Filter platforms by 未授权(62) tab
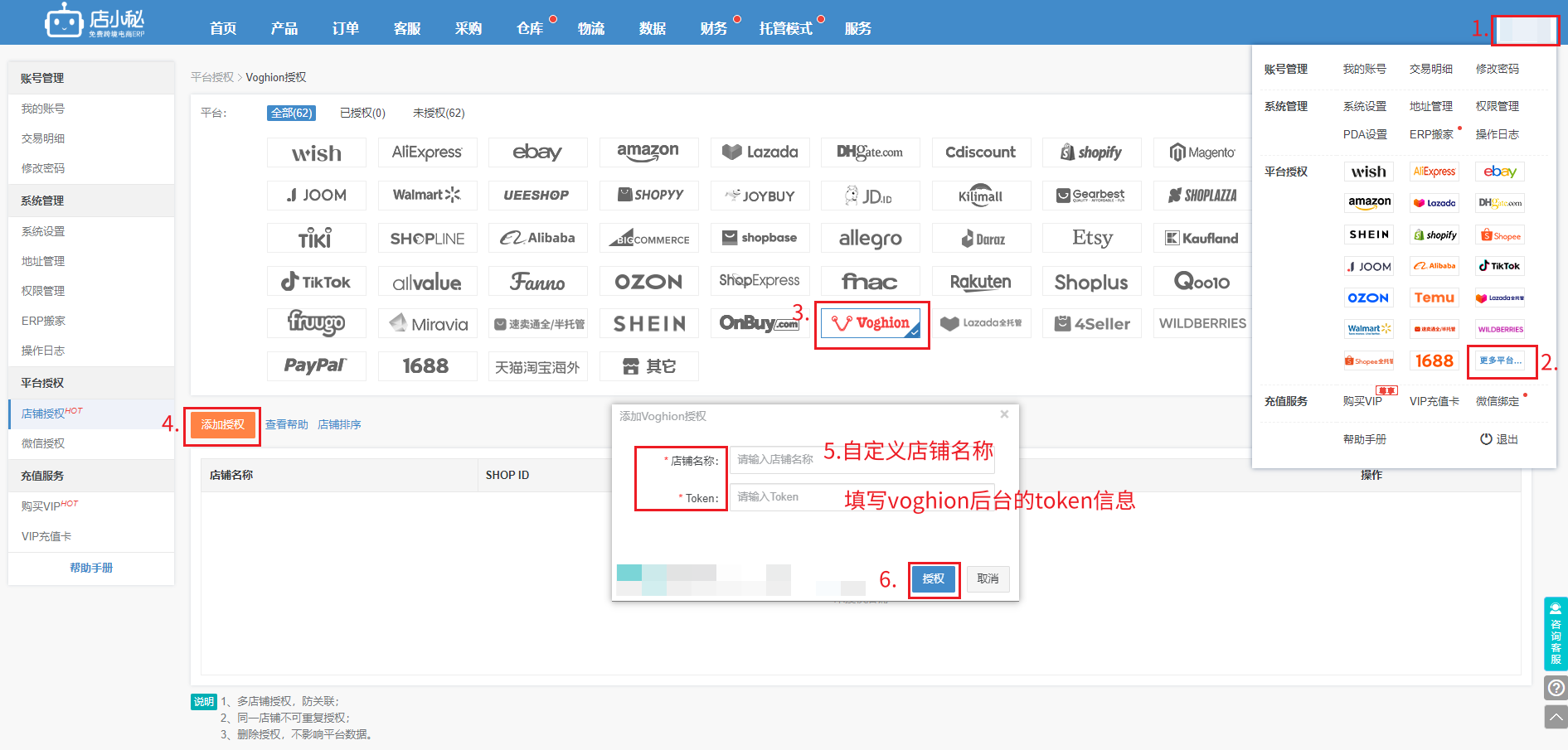Image resolution: width=1568 pixels, height=750 pixels. pyautogui.click(x=439, y=113)
